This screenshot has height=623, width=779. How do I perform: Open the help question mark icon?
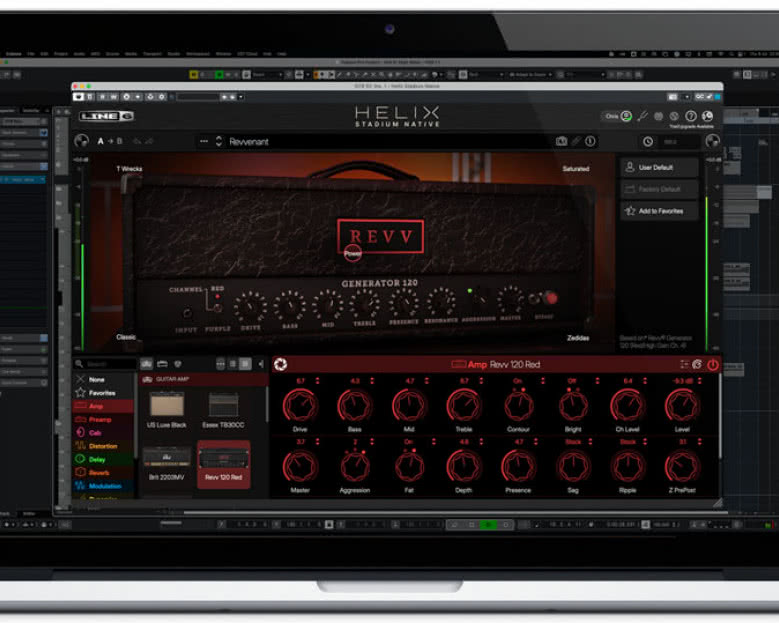click(x=691, y=116)
